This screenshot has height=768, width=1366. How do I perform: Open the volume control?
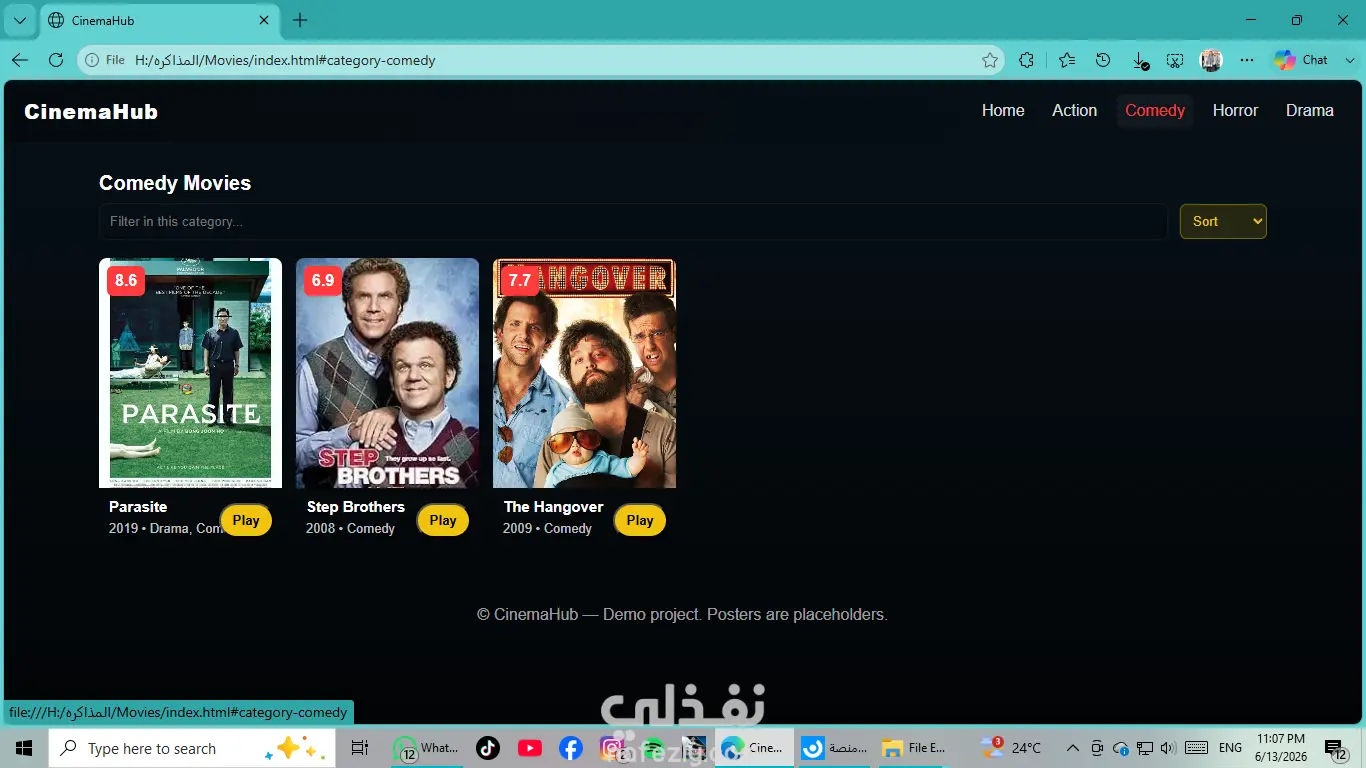coord(1168,748)
